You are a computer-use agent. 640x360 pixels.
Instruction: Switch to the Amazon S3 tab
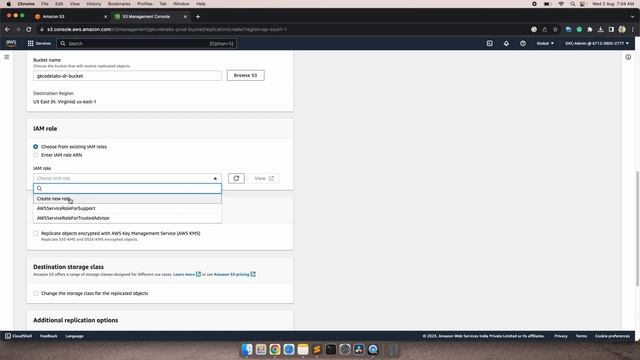coord(69,17)
